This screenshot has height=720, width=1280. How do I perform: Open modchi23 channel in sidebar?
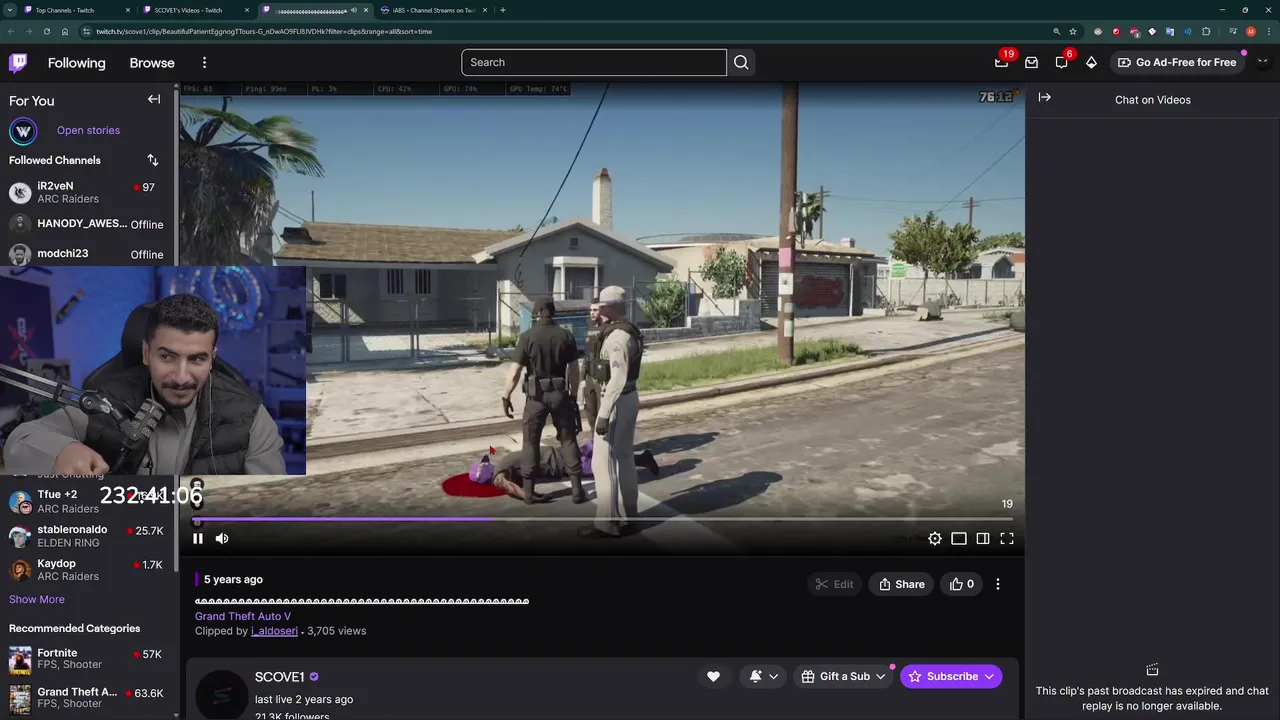[x=88, y=254]
